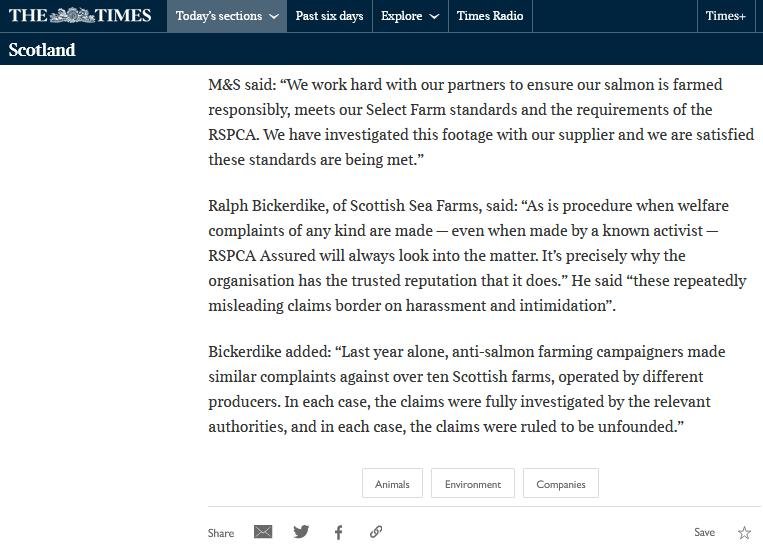Screen dimensions: 763x554
Task: Select the Companies topic tag
Action: coord(561,484)
